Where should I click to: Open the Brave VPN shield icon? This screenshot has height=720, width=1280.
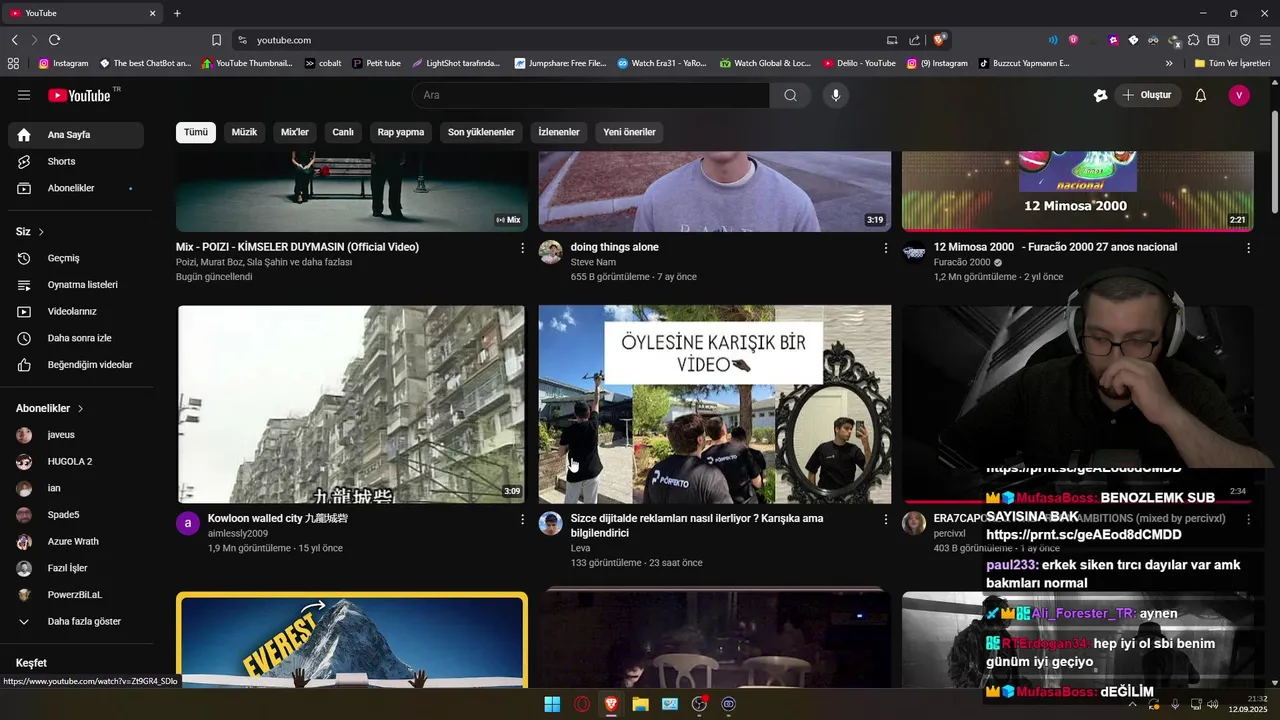click(1245, 40)
